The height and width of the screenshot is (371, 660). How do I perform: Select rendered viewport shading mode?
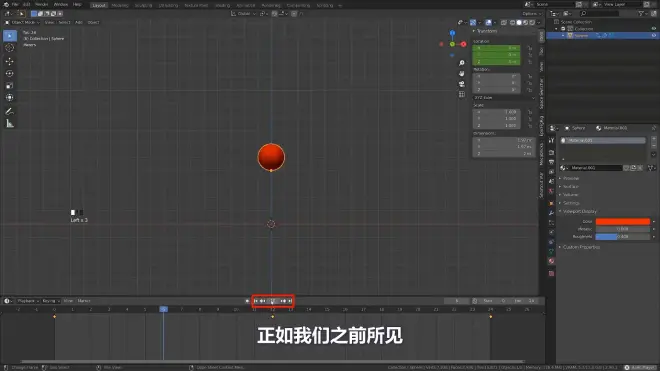[x=532, y=22]
